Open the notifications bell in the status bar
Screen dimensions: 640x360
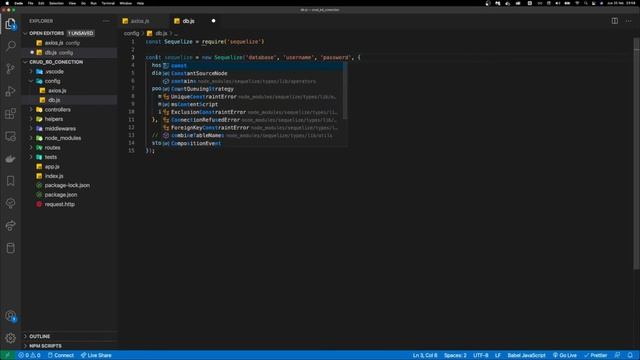[630, 355]
